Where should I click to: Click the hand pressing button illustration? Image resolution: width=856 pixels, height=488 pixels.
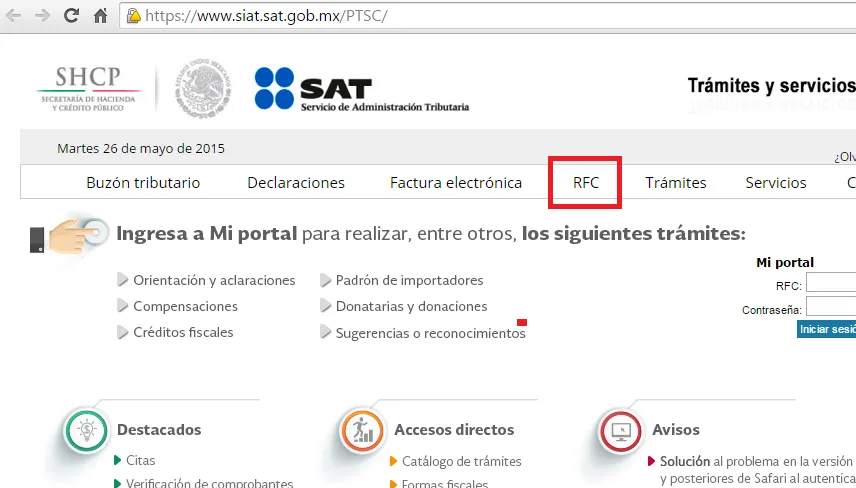coord(69,236)
